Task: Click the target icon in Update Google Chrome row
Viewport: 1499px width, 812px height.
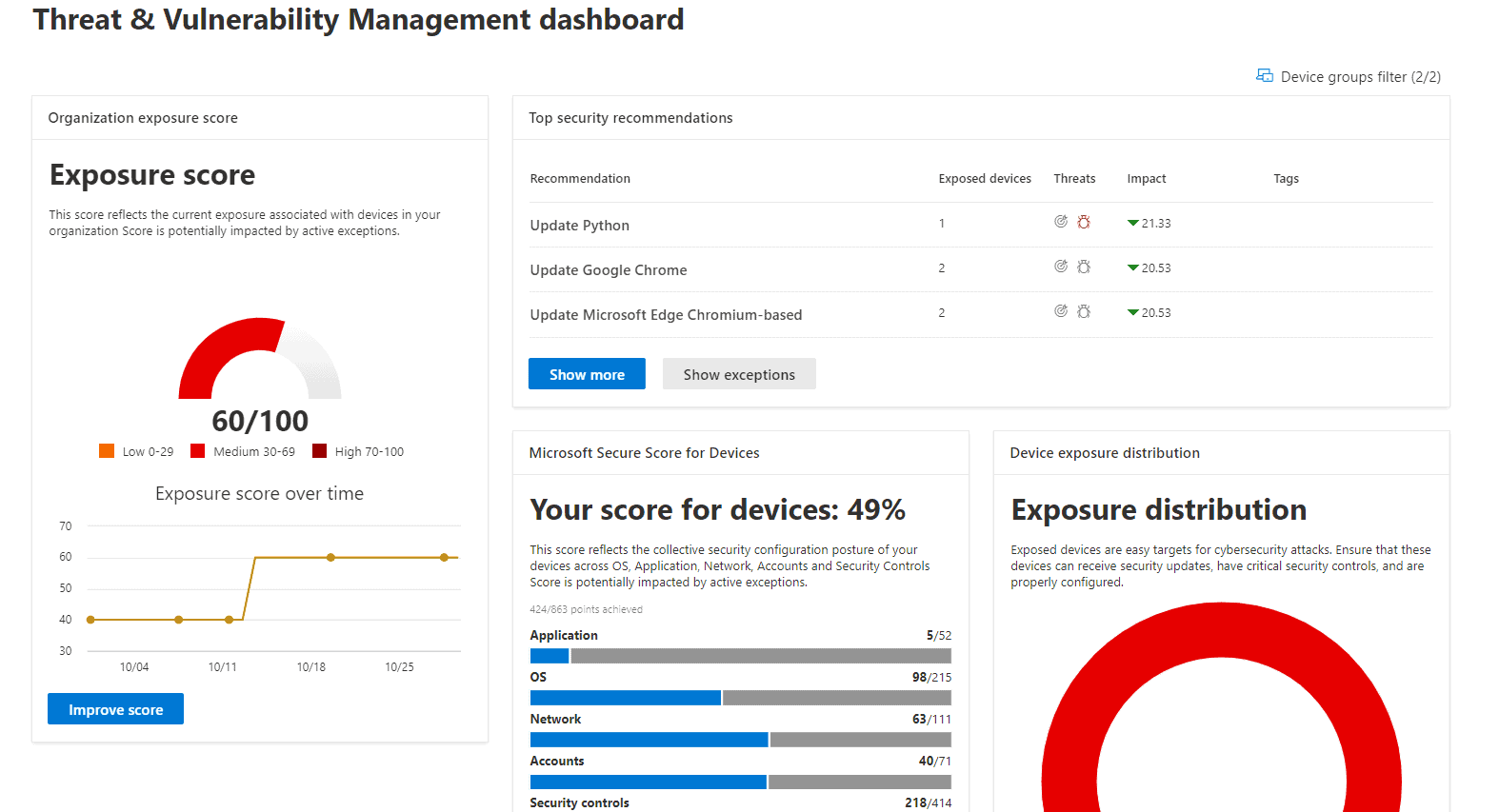Action: (x=1060, y=267)
